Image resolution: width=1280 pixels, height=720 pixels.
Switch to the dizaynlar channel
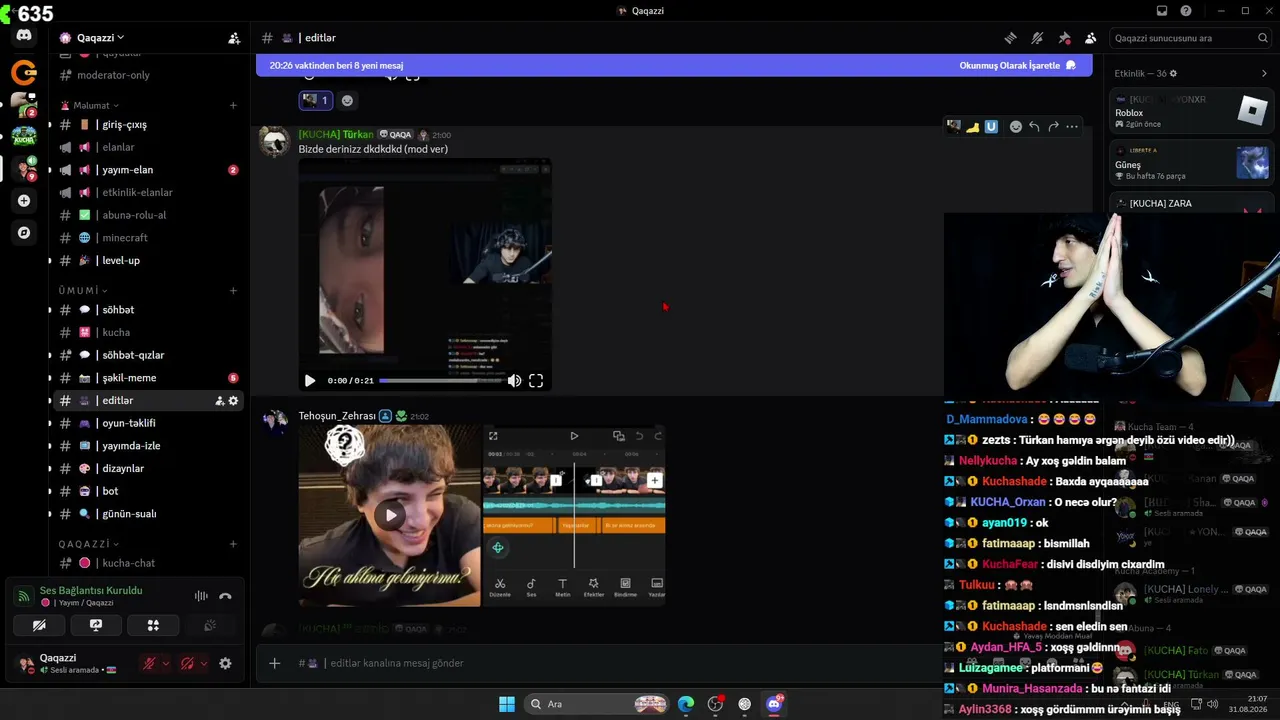(149, 469)
